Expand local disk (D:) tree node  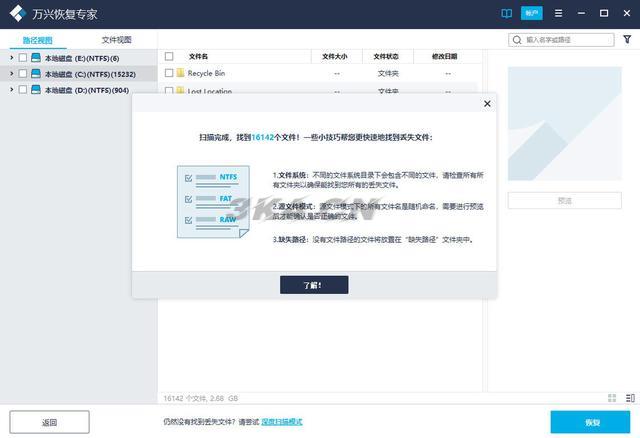coord(11,90)
